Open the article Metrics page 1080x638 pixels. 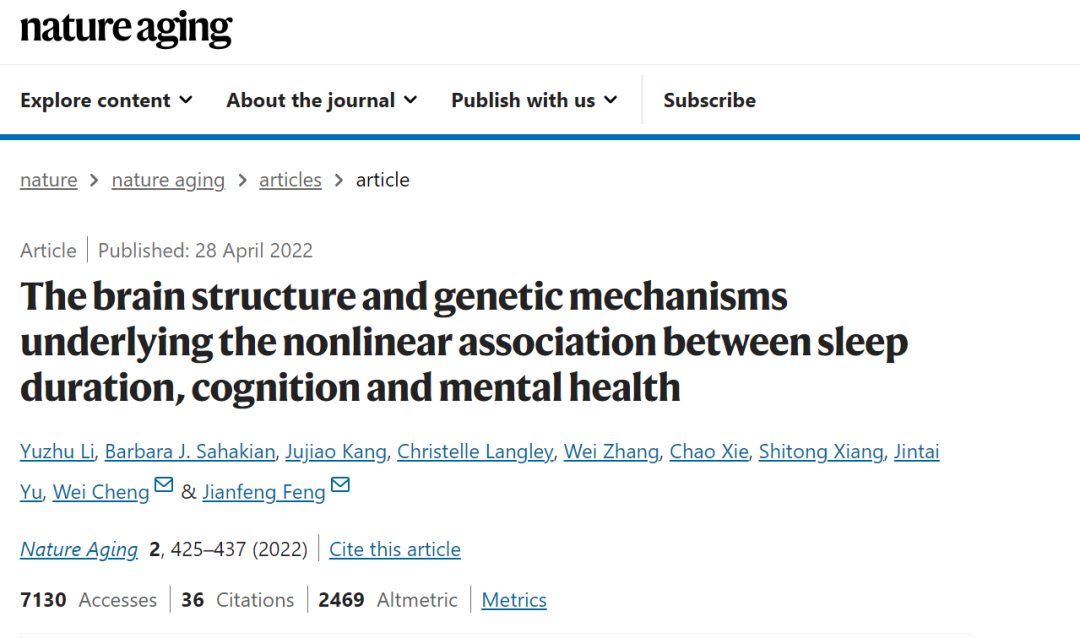514,600
